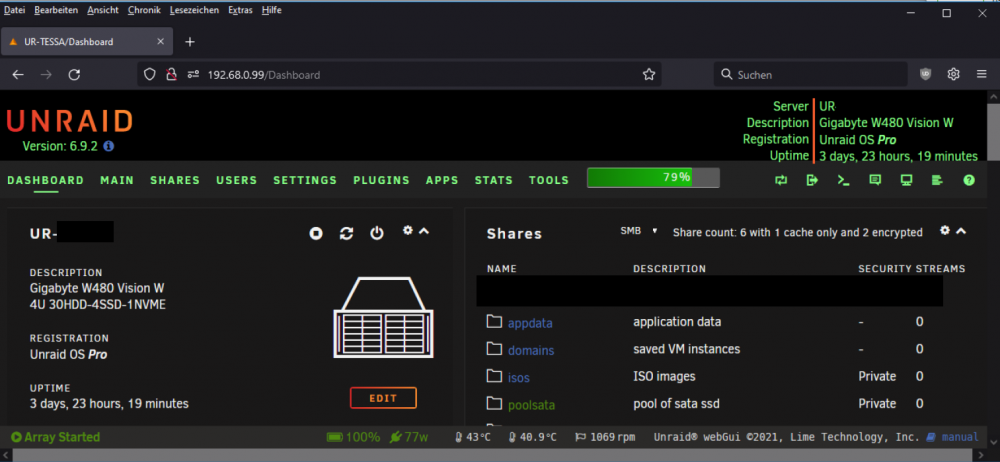
Task: Click the poolsata folder icon
Action: (x=494, y=403)
